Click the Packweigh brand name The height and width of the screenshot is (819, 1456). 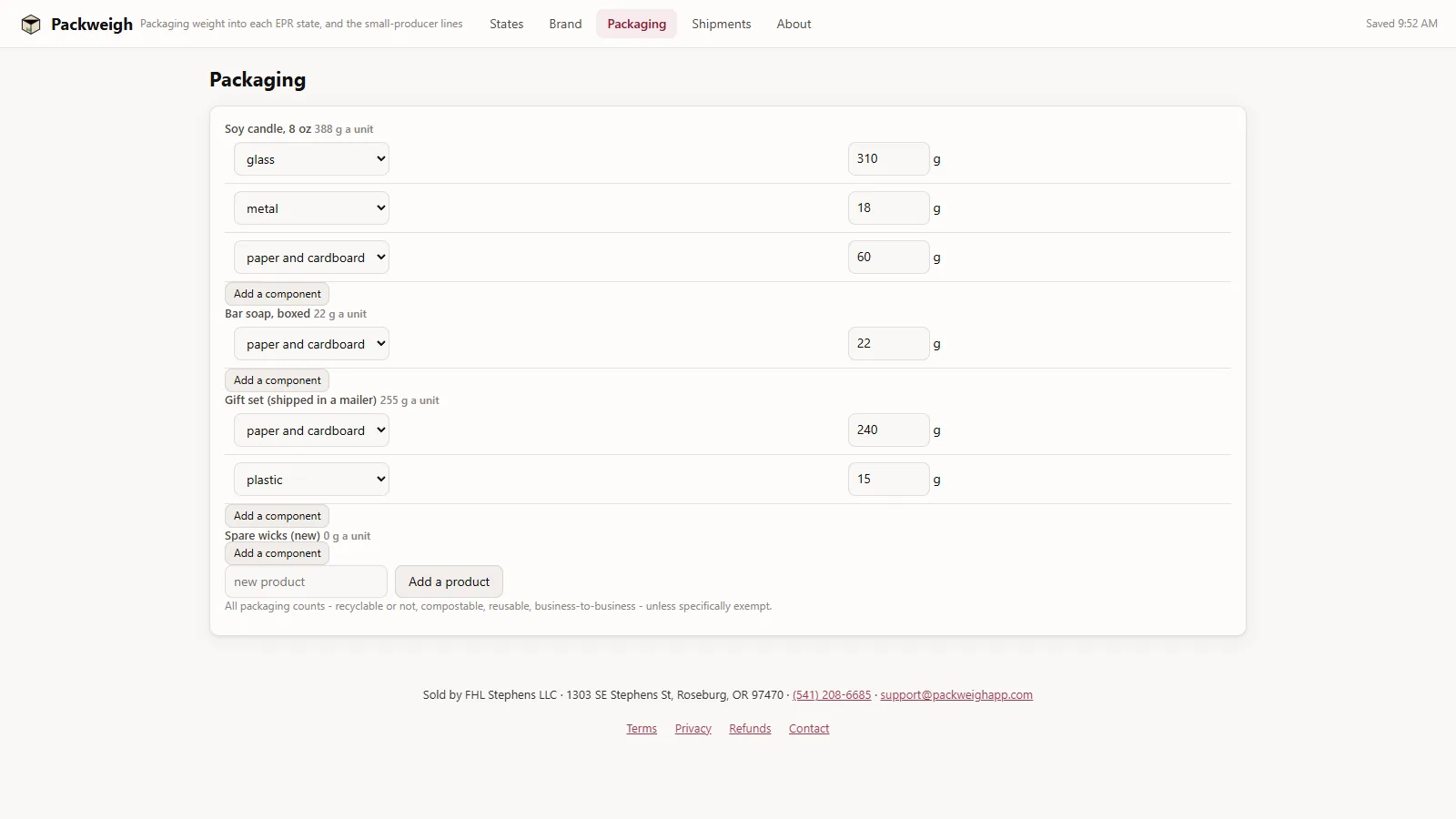[92, 25]
